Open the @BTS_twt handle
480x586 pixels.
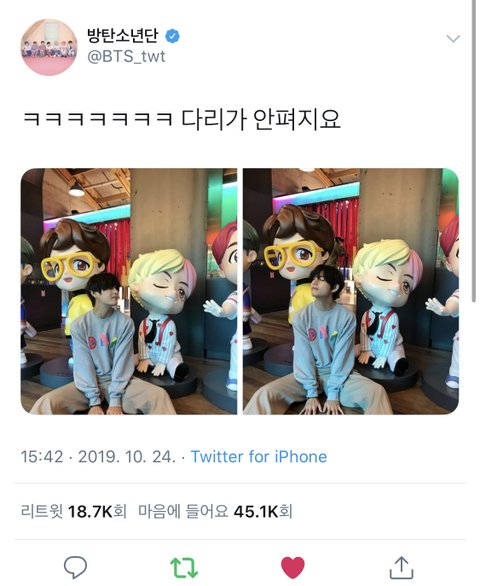click(126, 56)
